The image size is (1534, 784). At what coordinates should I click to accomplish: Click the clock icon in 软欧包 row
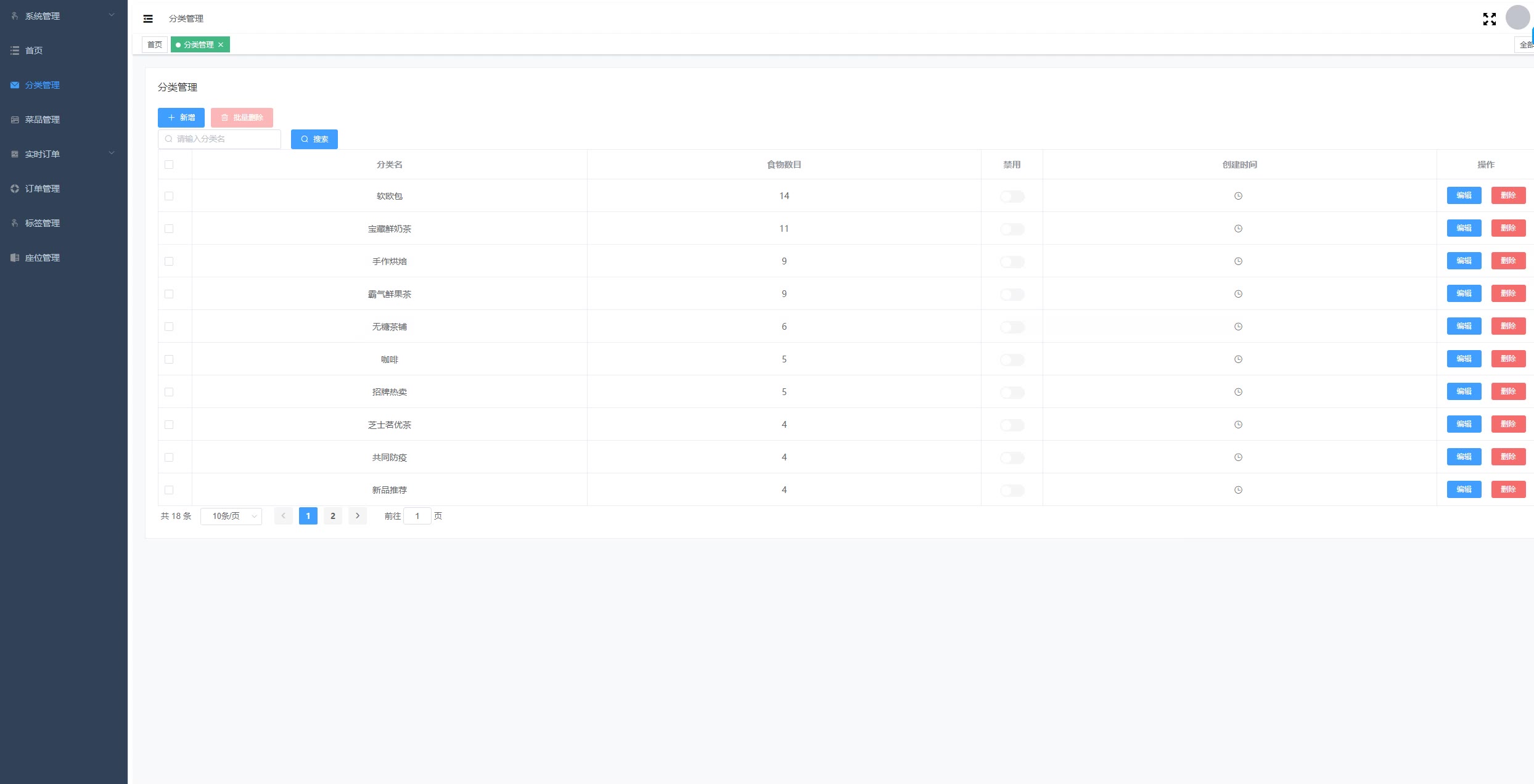tap(1238, 196)
